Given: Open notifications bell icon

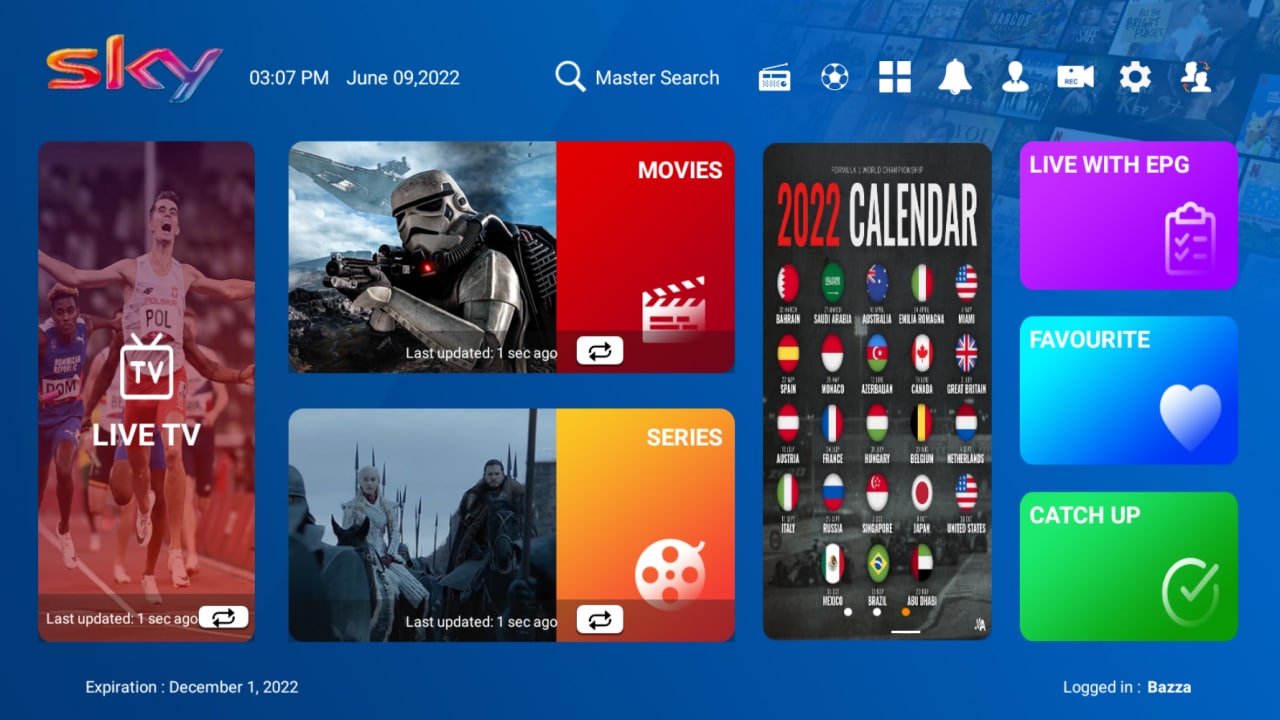Looking at the screenshot, I should [x=955, y=77].
